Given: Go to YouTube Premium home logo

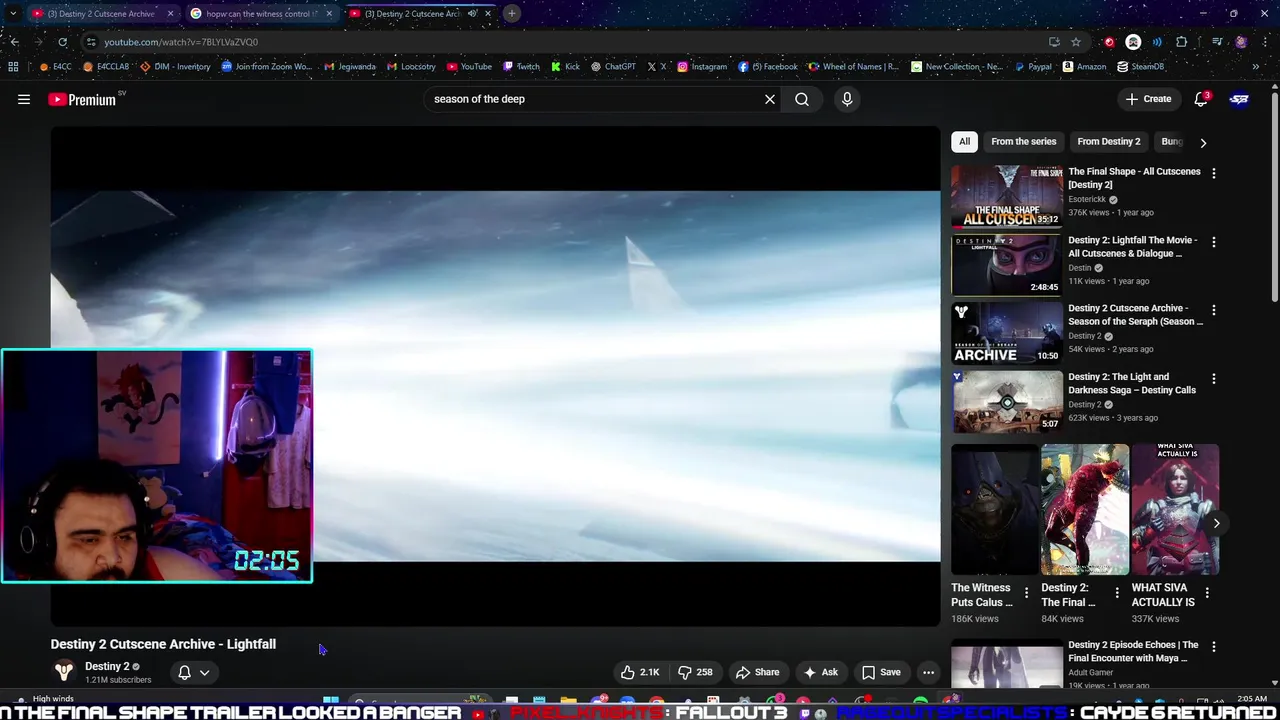Looking at the screenshot, I should (x=82, y=99).
